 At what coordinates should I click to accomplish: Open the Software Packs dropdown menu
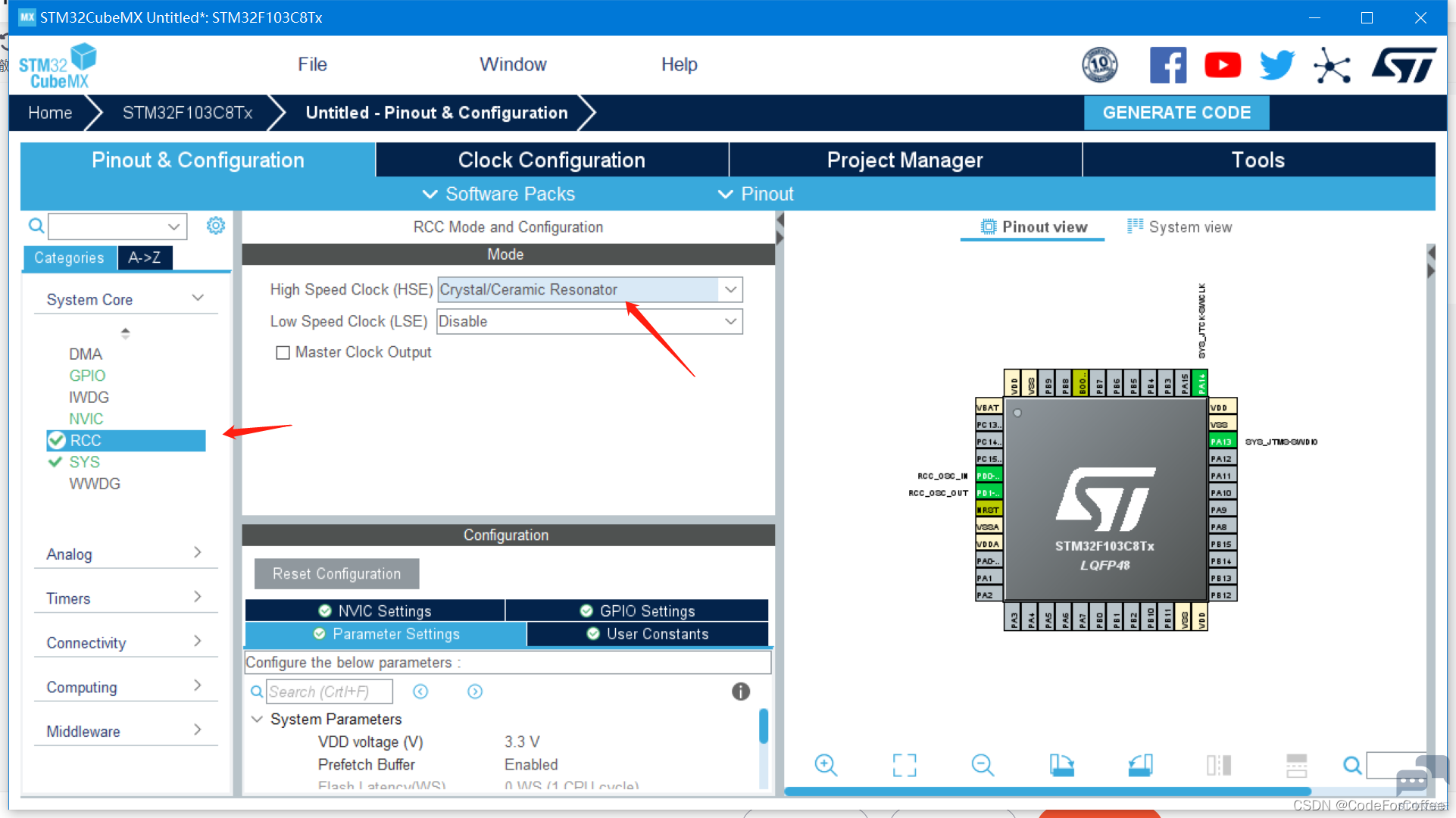point(498,194)
